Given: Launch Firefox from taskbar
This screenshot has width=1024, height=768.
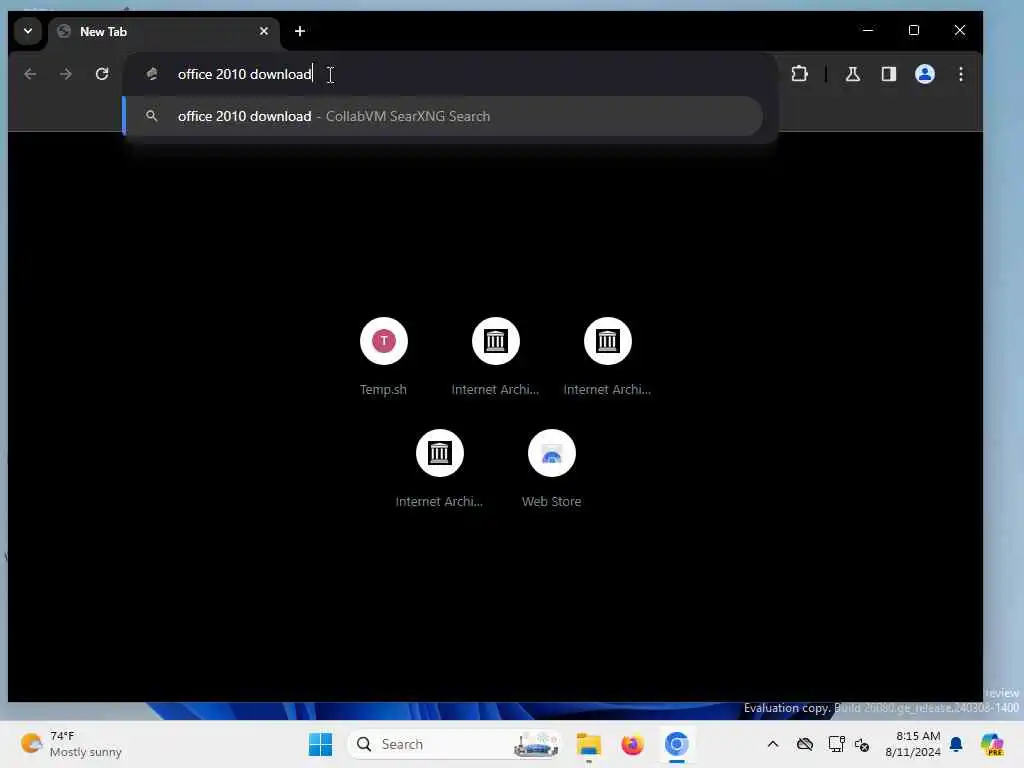Looking at the screenshot, I should click(632, 744).
